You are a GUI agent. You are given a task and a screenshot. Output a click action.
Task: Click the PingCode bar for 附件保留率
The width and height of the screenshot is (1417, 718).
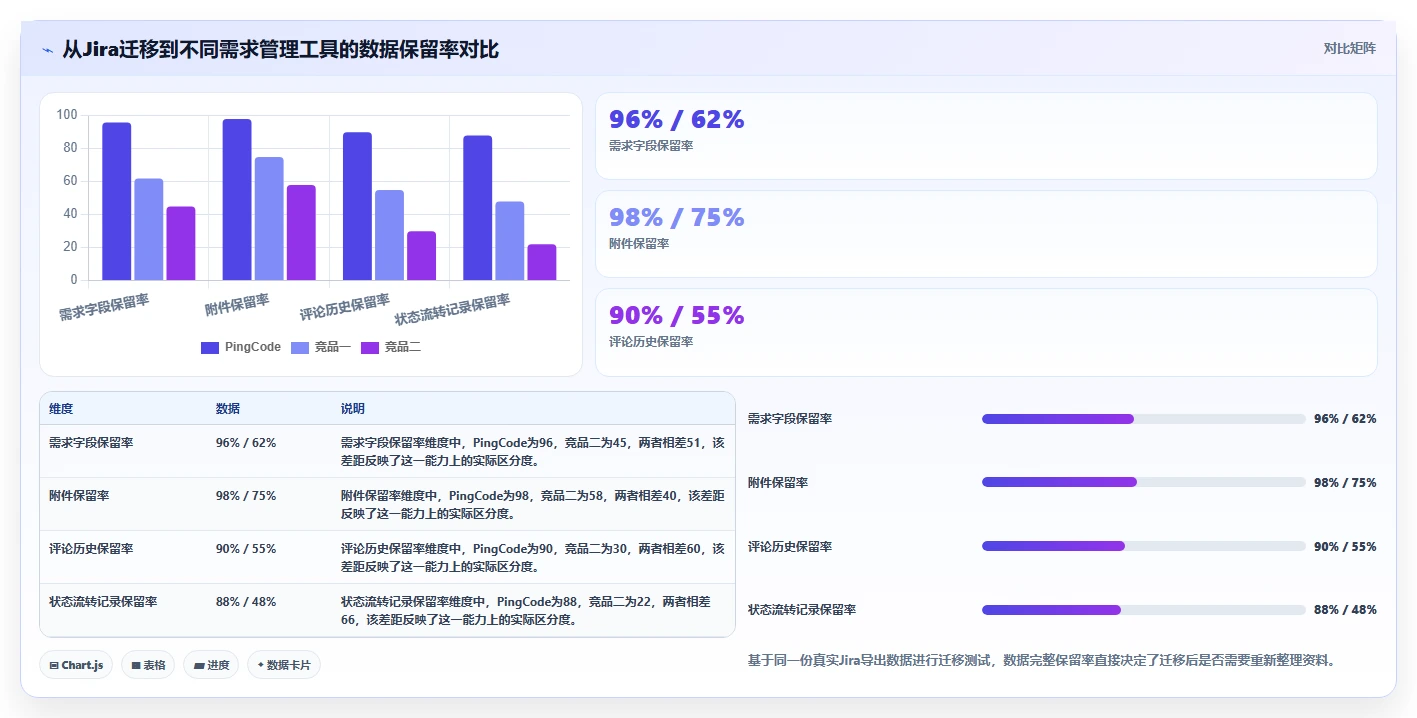click(x=237, y=199)
